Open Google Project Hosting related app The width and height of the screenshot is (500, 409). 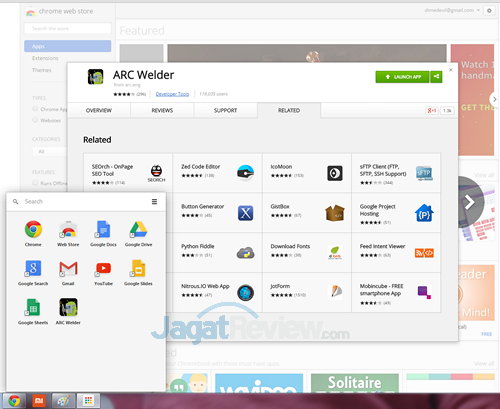point(396,213)
